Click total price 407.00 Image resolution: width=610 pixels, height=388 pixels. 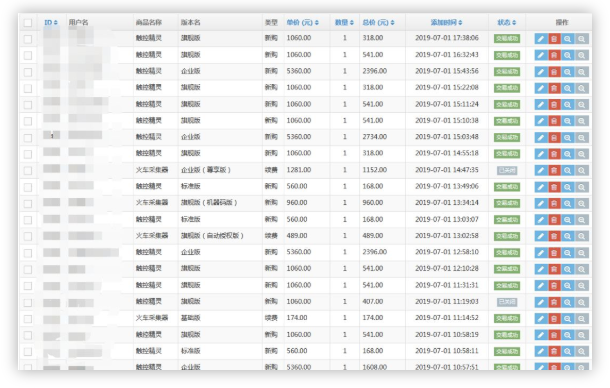tap(373, 301)
